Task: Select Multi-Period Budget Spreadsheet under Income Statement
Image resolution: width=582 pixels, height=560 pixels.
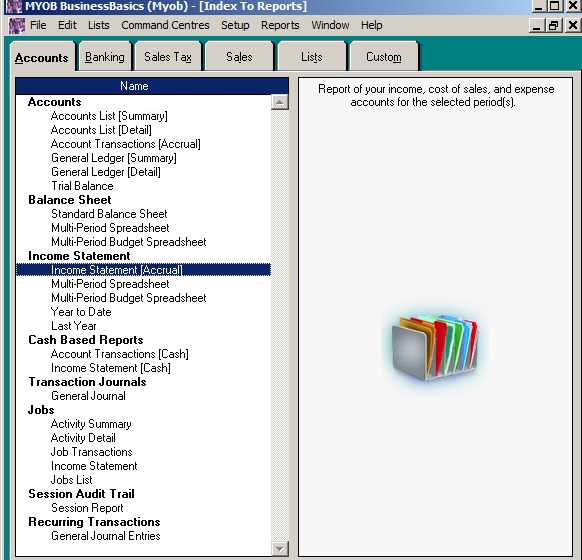Action: [128, 298]
